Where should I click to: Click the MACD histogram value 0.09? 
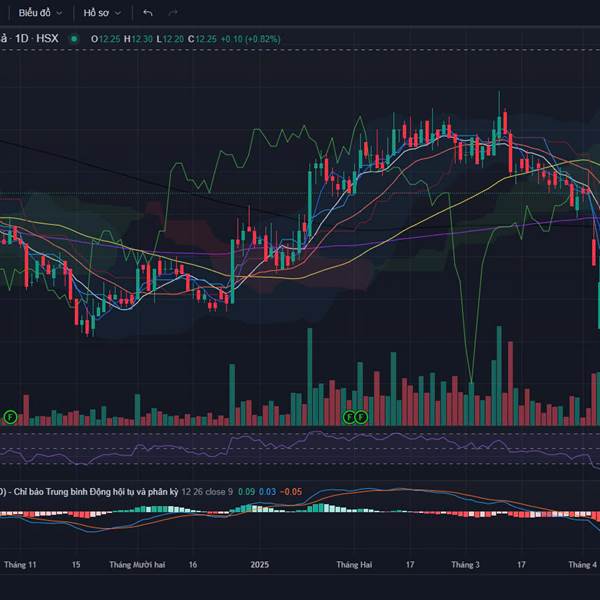pyautogui.click(x=246, y=492)
